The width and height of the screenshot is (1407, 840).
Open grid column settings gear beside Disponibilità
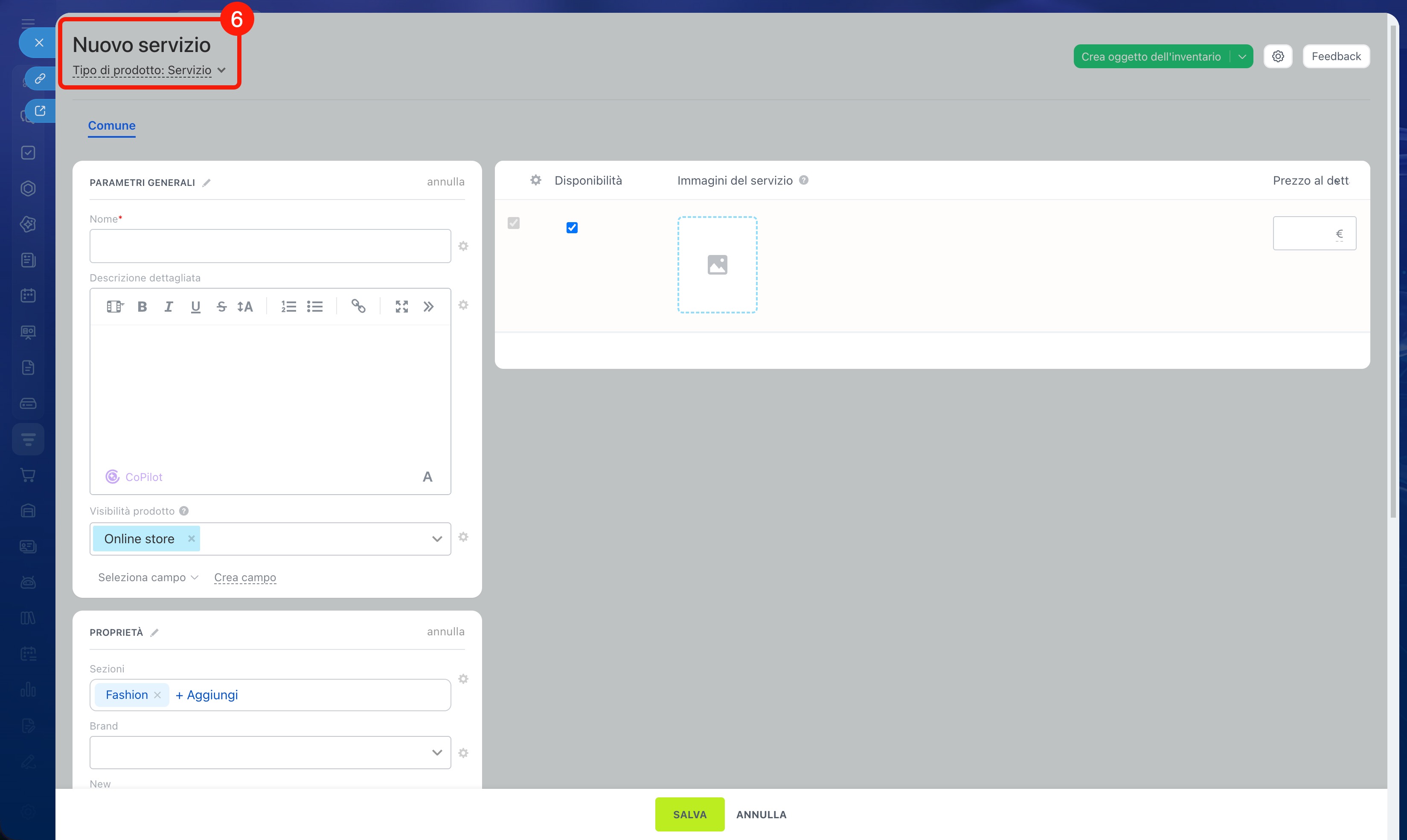535,180
